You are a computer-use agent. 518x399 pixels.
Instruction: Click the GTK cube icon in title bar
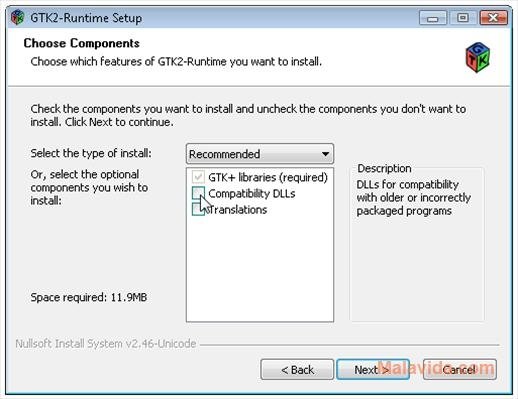click(17, 17)
